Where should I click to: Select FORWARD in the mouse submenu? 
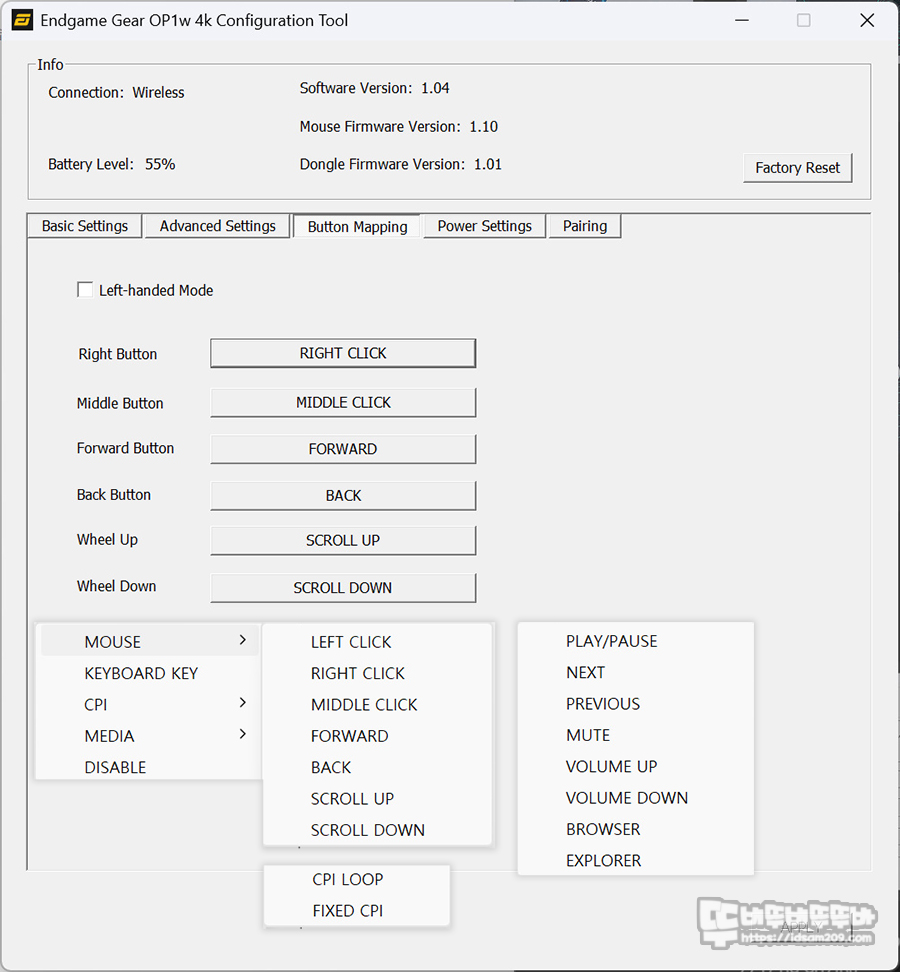click(x=377, y=736)
